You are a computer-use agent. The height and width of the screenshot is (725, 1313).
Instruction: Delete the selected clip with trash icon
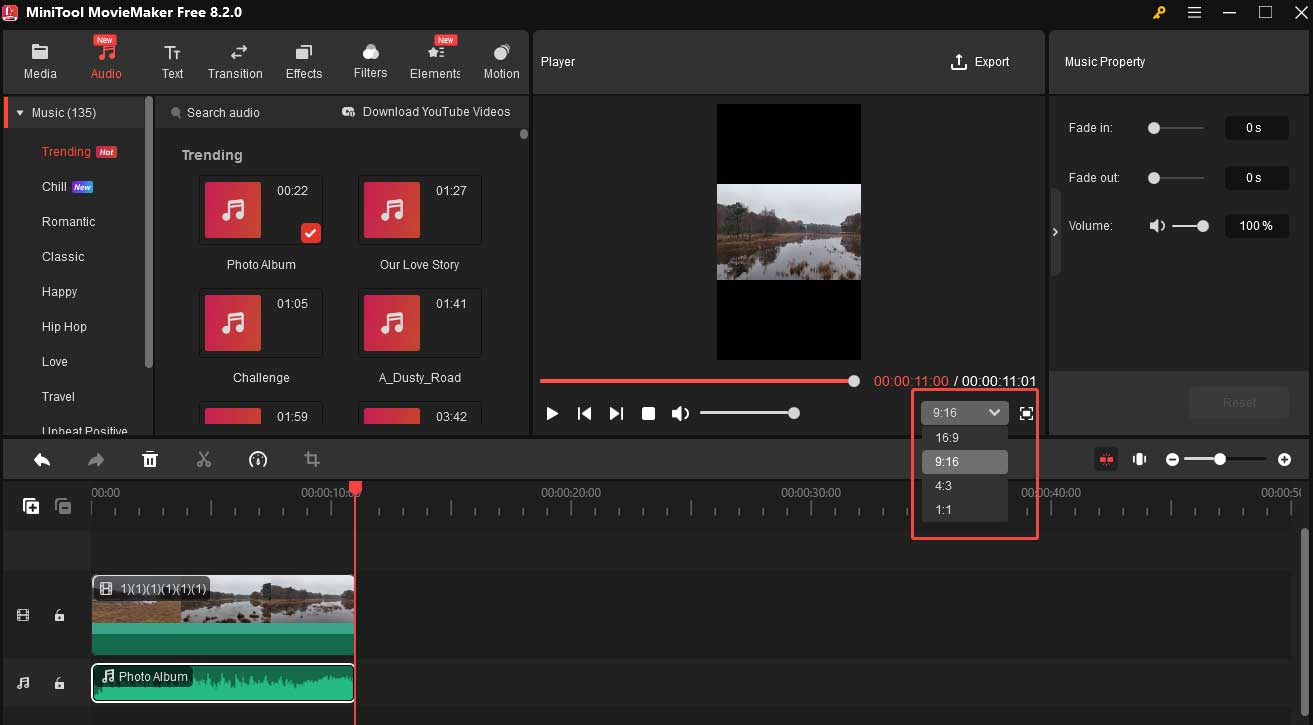pyautogui.click(x=150, y=459)
